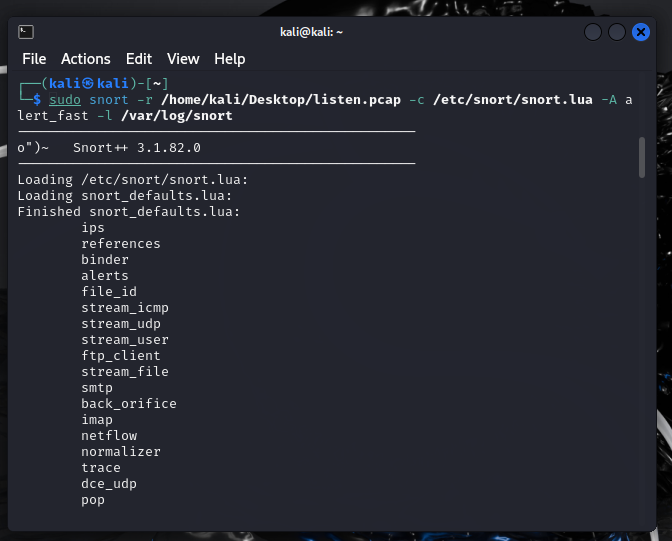The width and height of the screenshot is (672, 541).
Task: Click the 'imap' module line
Action: coord(97,420)
